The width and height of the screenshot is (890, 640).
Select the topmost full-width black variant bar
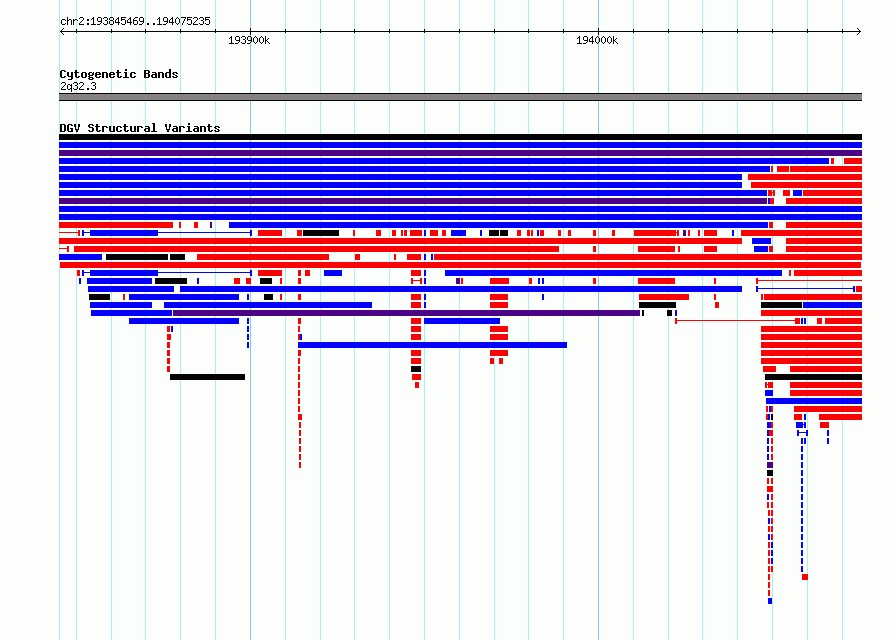(460, 137)
